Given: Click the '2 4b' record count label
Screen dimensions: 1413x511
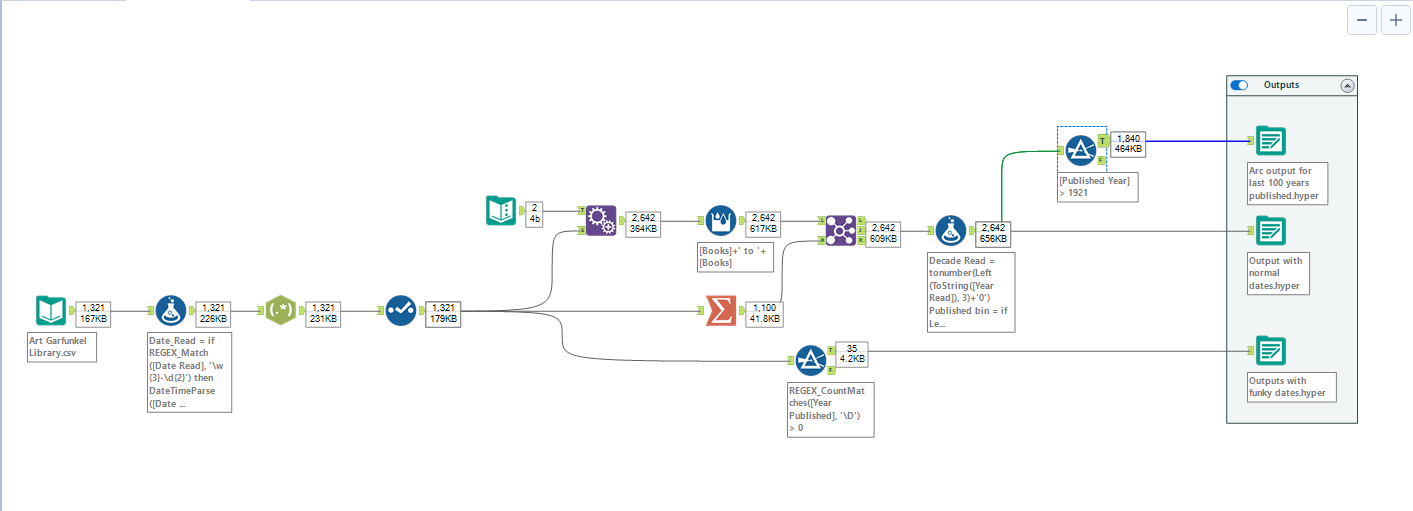Looking at the screenshot, I should point(536,213).
